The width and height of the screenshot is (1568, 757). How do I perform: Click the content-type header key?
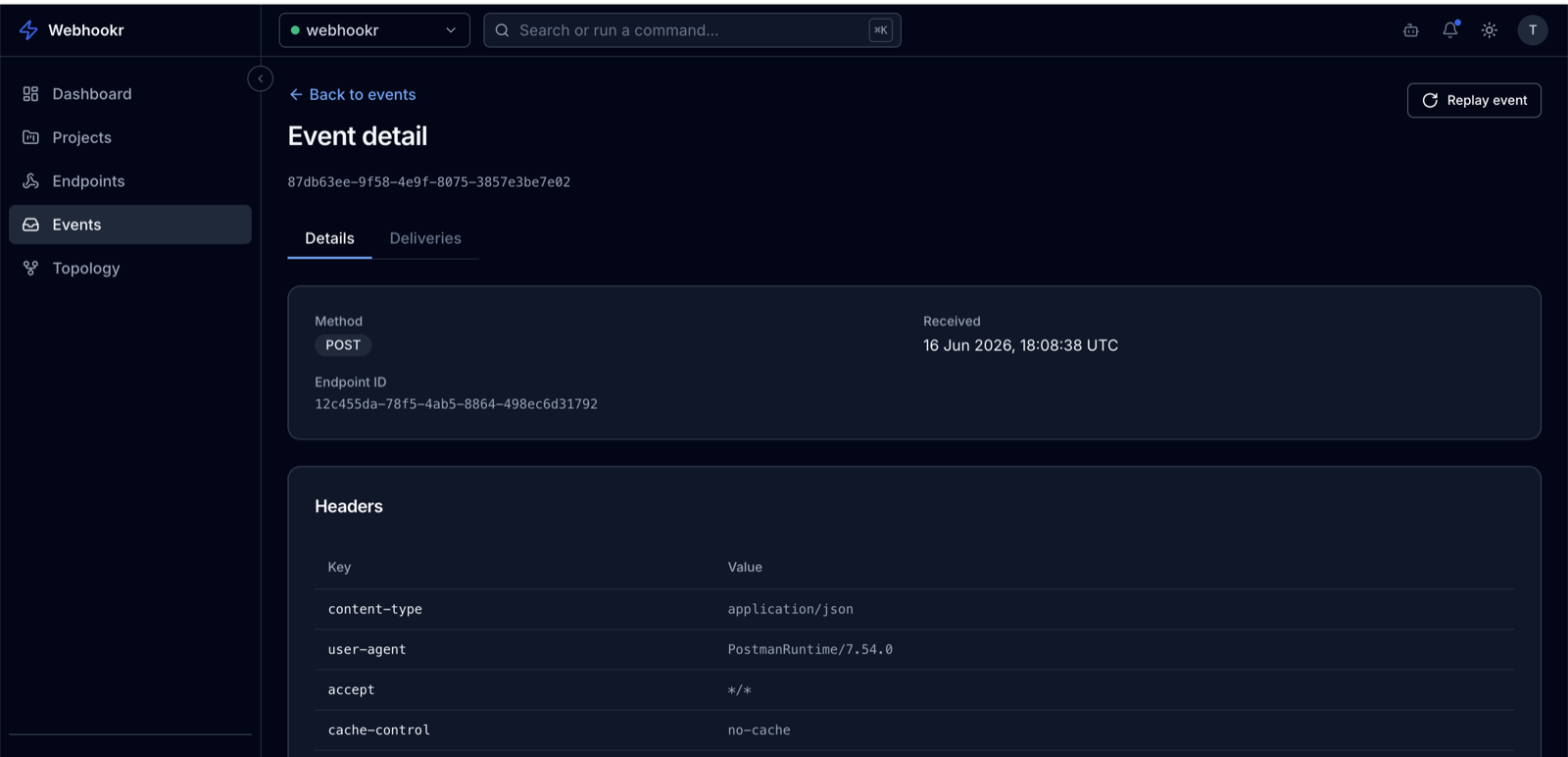[x=375, y=609]
